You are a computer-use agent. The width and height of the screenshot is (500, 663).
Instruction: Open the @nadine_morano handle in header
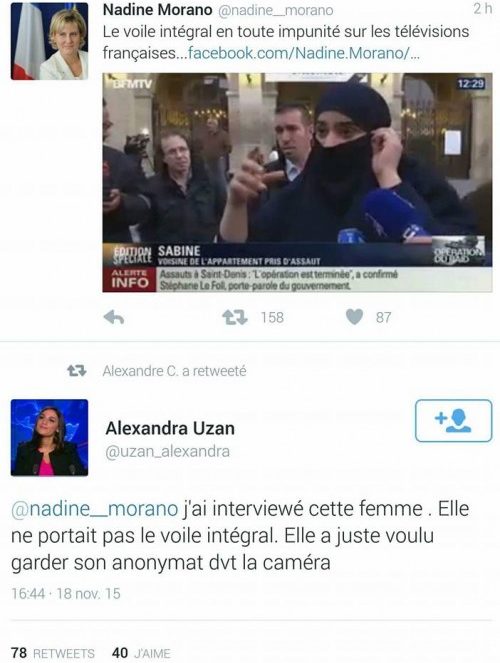pos(276,10)
